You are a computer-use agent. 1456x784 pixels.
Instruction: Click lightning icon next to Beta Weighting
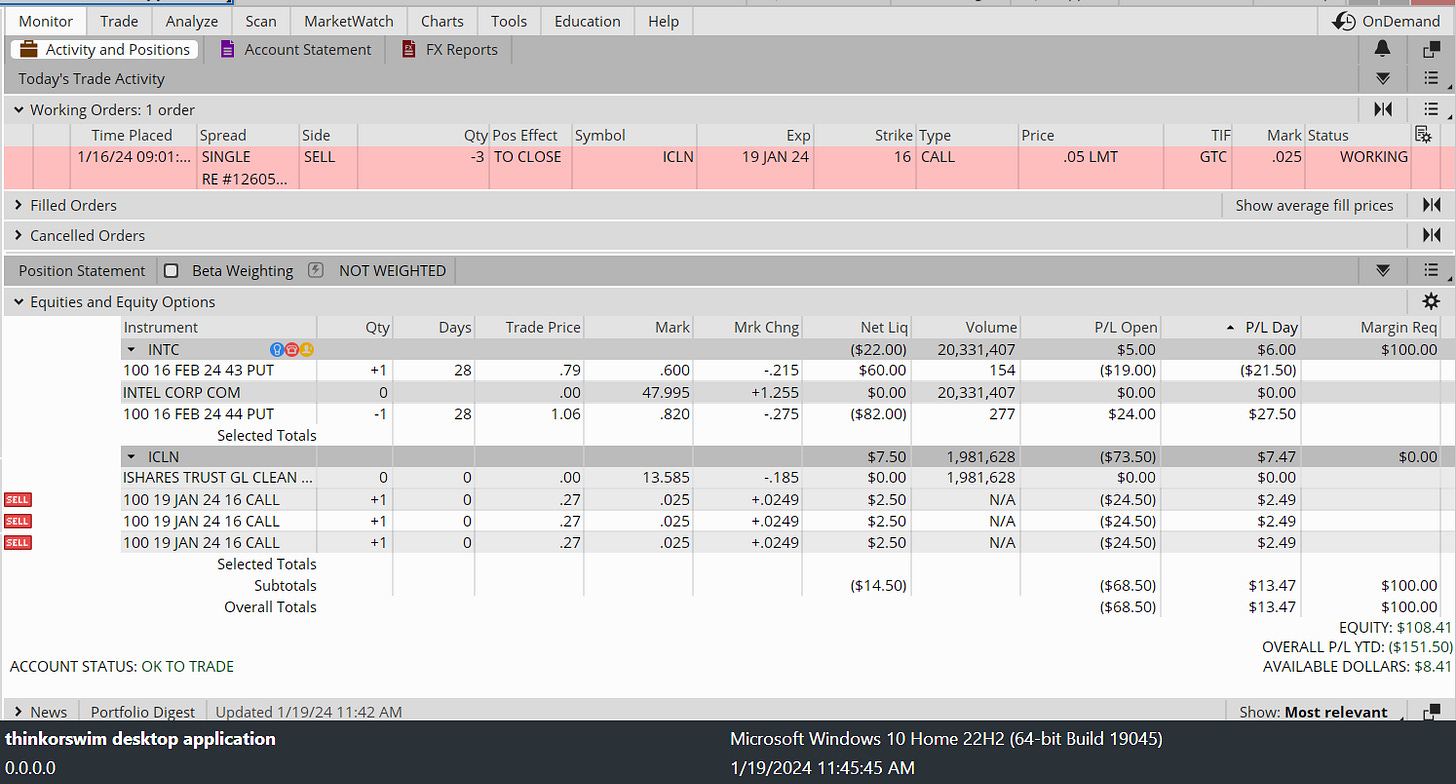coord(316,270)
